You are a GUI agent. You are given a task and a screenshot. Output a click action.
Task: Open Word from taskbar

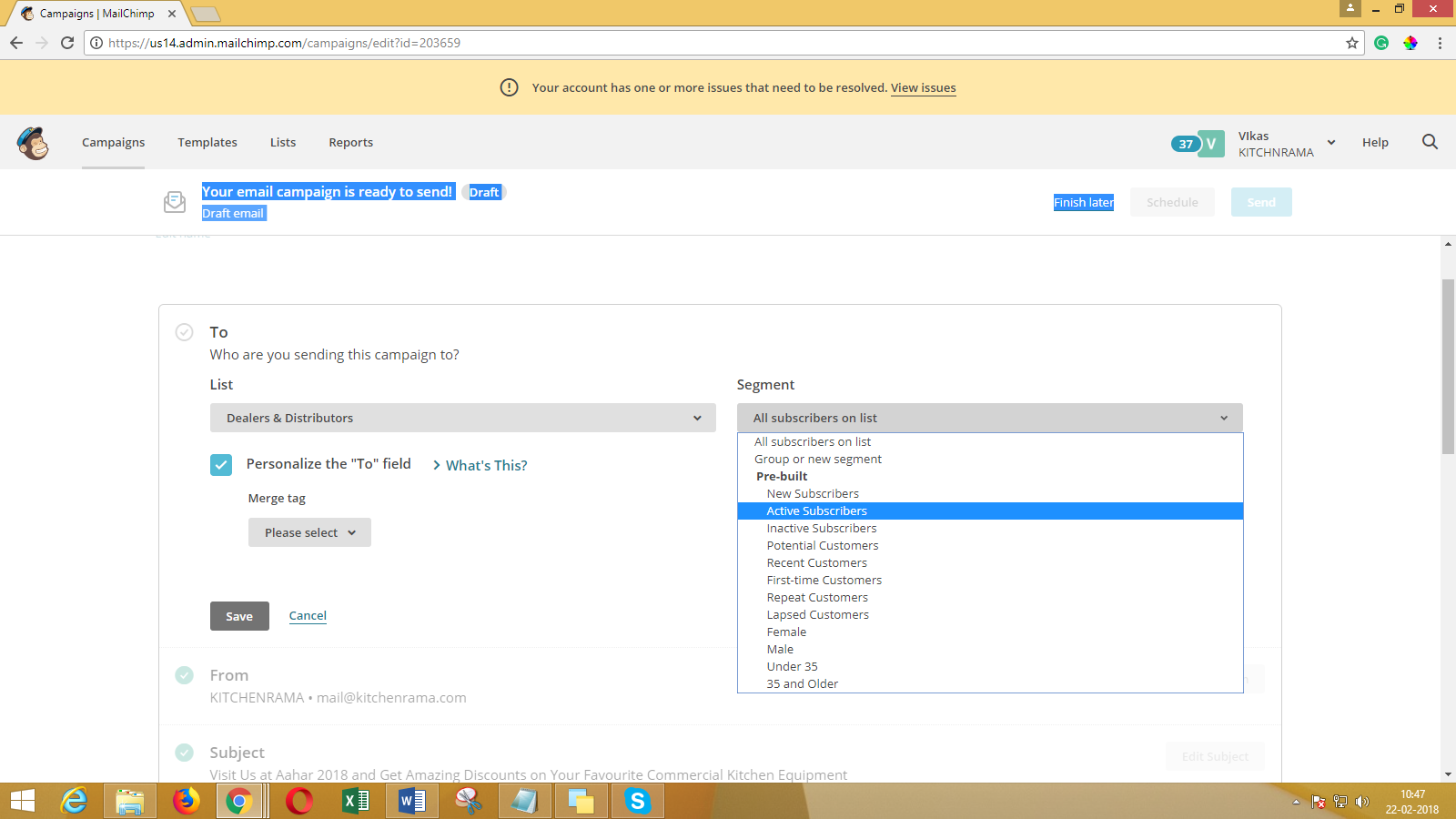pos(412,801)
